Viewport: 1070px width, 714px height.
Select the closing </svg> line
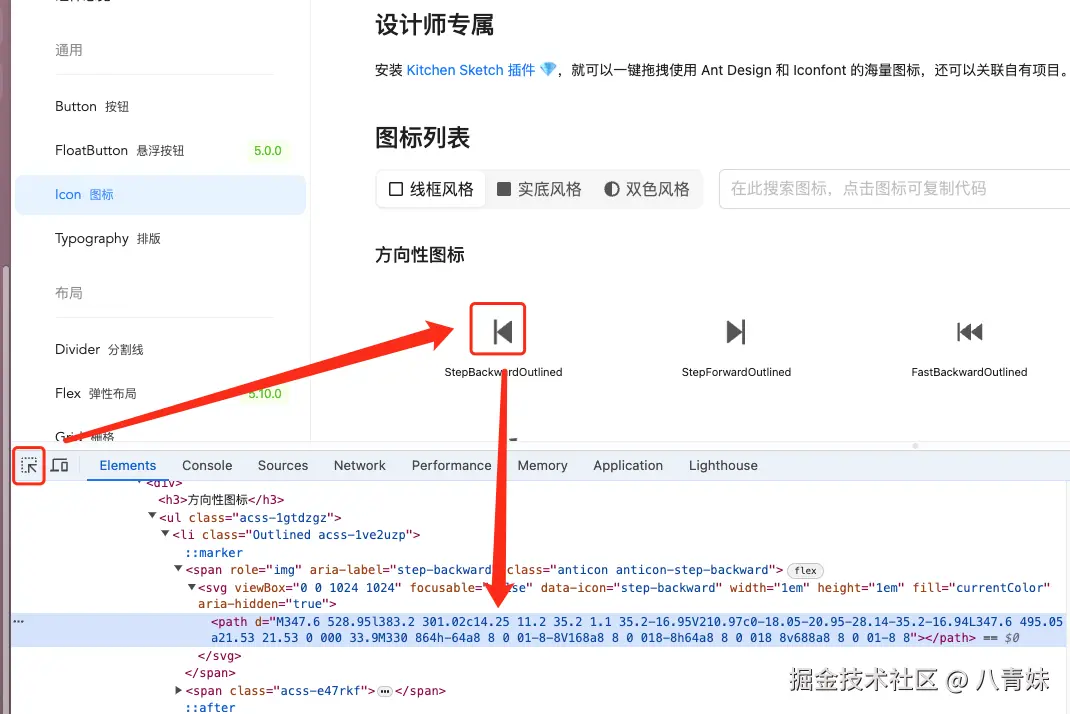(x=219, y=656)
